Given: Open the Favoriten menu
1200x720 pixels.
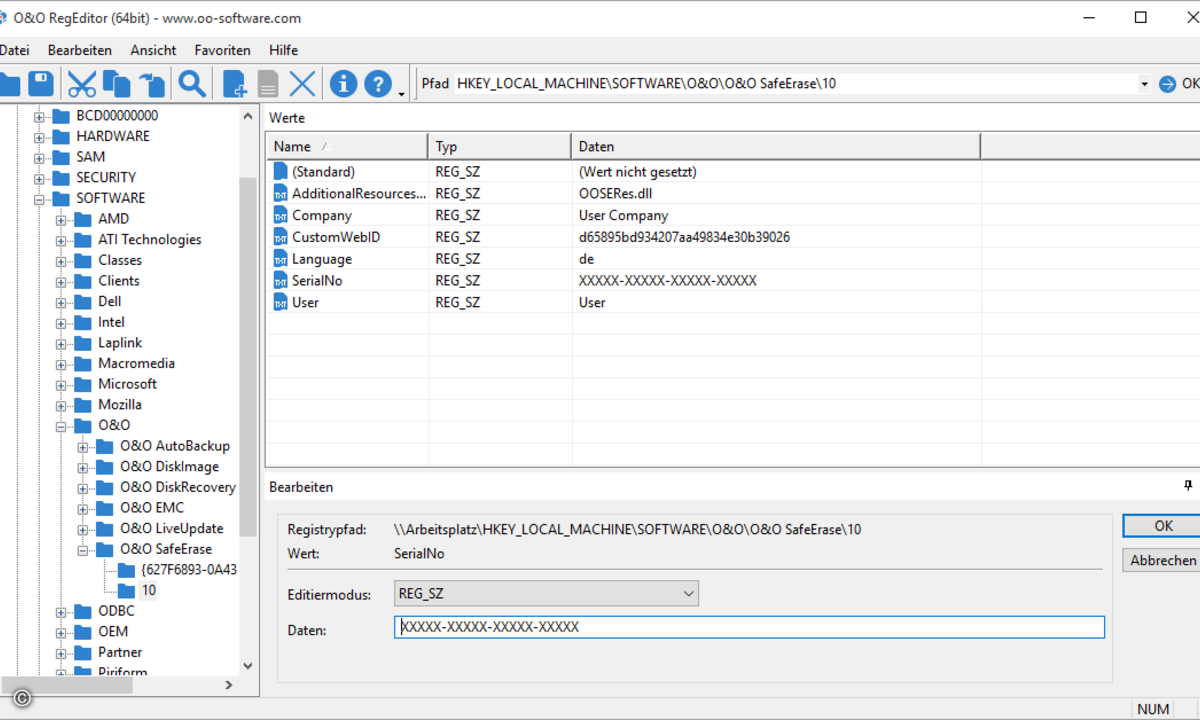Looking at the screenshot, I should 222,50.
